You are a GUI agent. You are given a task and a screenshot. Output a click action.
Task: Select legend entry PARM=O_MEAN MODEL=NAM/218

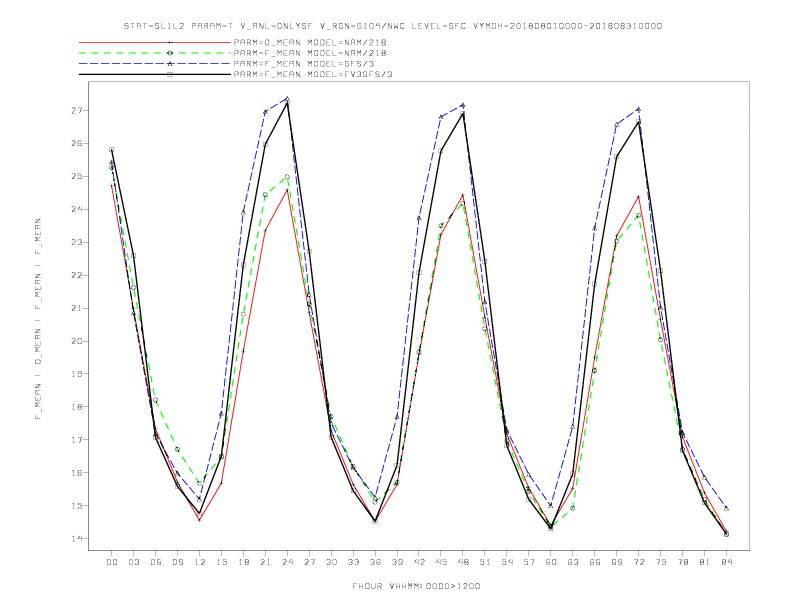[x=310, y=42]
